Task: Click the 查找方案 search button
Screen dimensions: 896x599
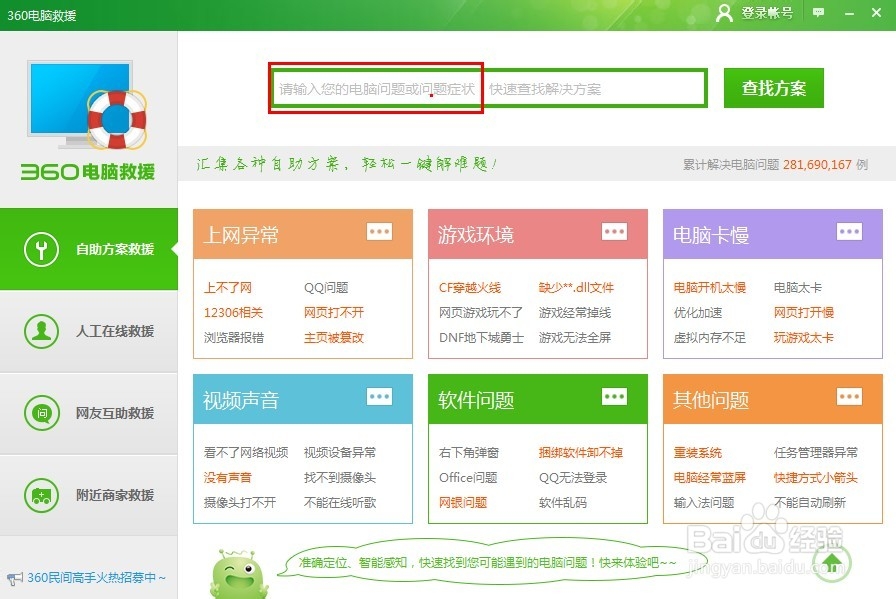Action: (x=773, y=88)
